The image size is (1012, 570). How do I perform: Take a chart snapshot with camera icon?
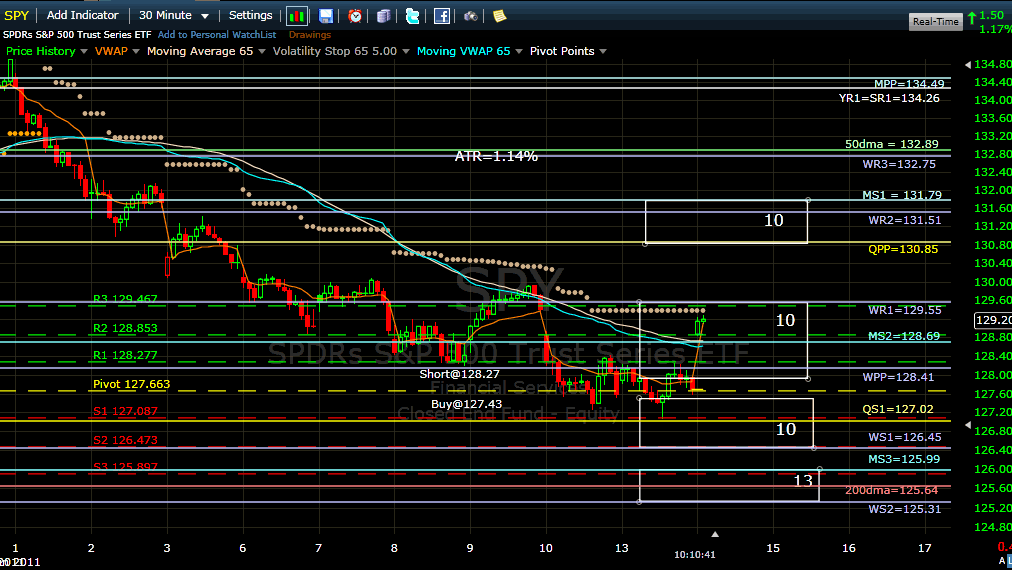coord(470,16)
